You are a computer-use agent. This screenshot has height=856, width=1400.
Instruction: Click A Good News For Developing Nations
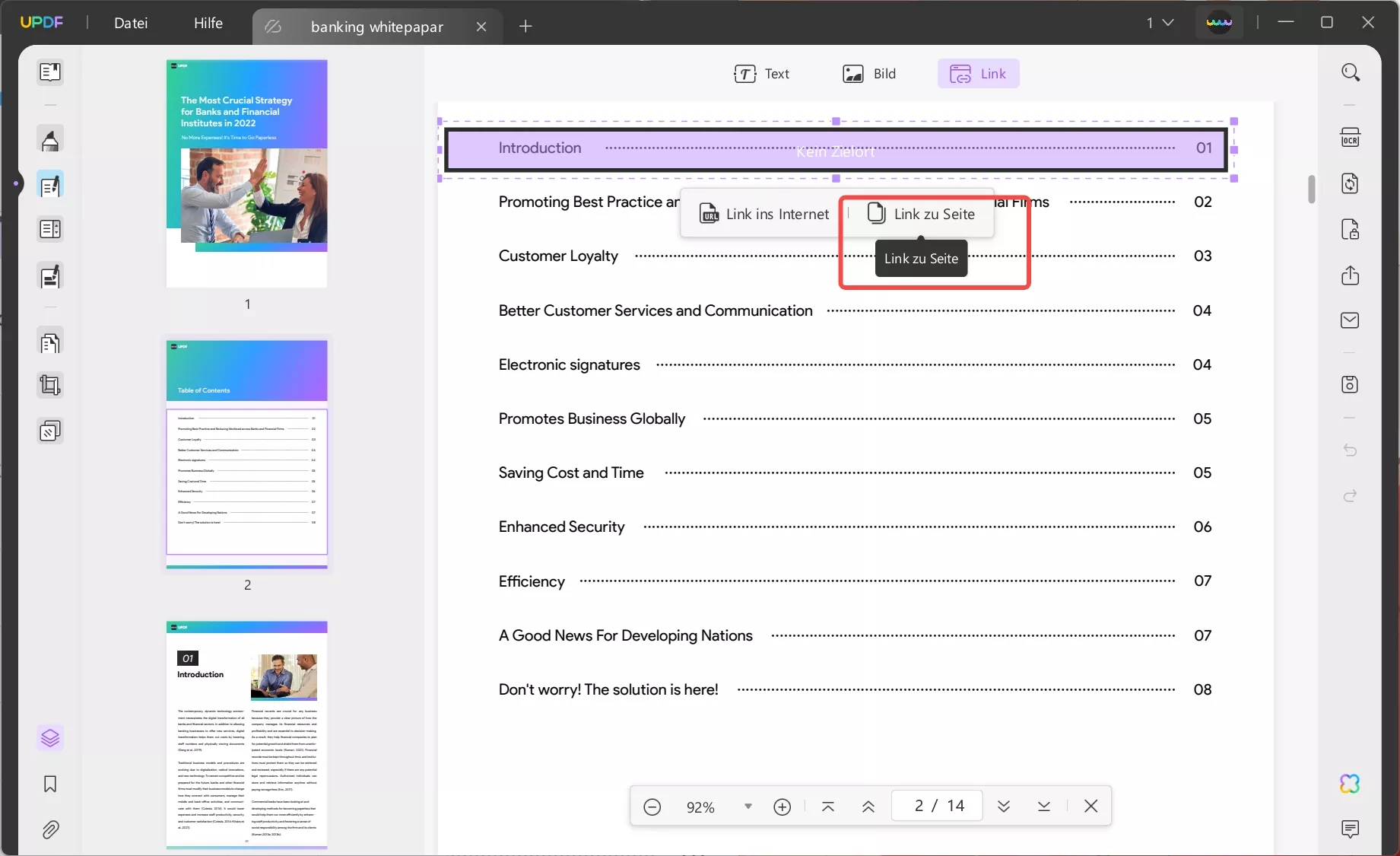[625, 635]
